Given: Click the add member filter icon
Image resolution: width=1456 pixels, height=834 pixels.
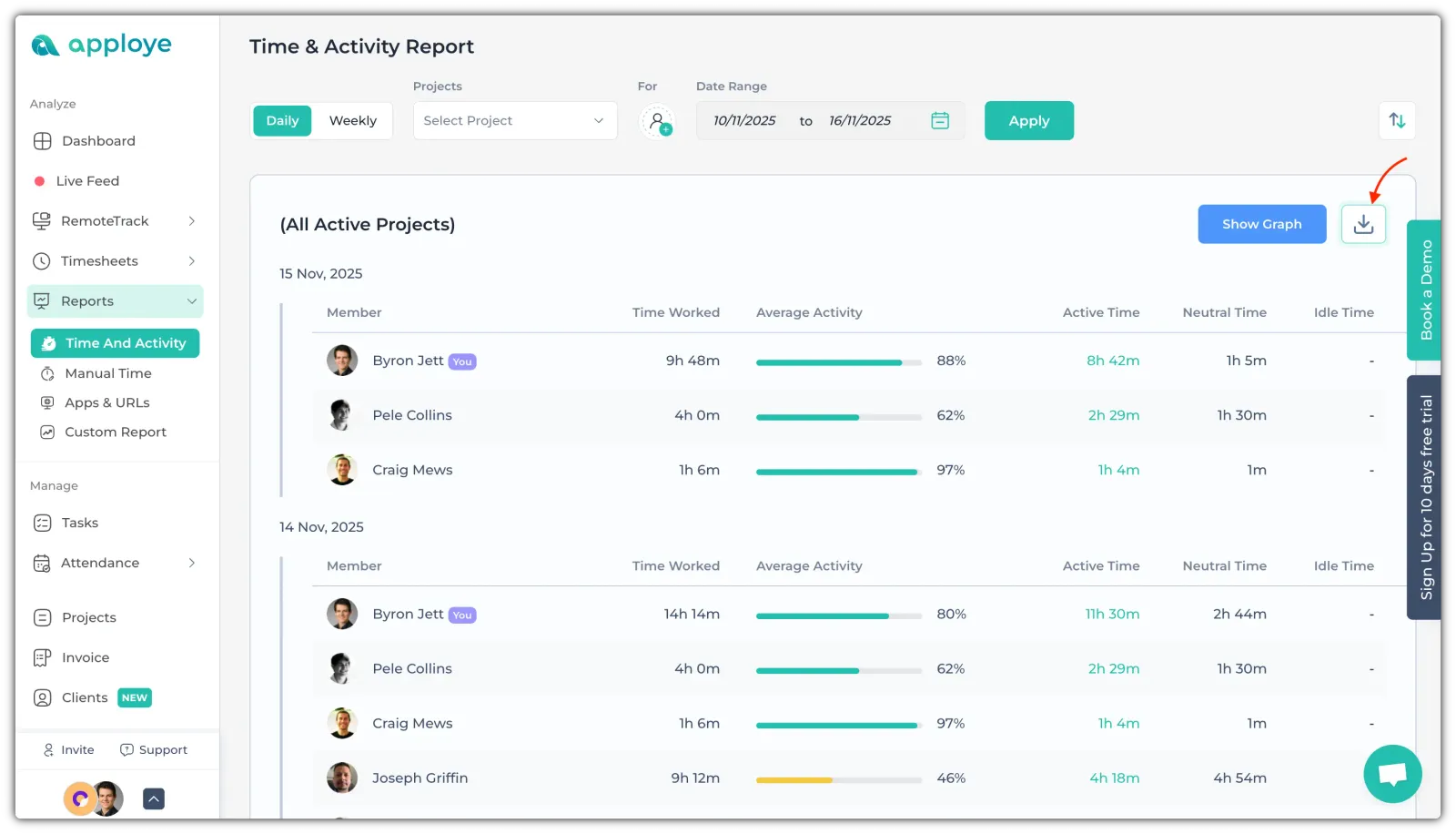Looking at the screenshot, I should coord(657,121).
